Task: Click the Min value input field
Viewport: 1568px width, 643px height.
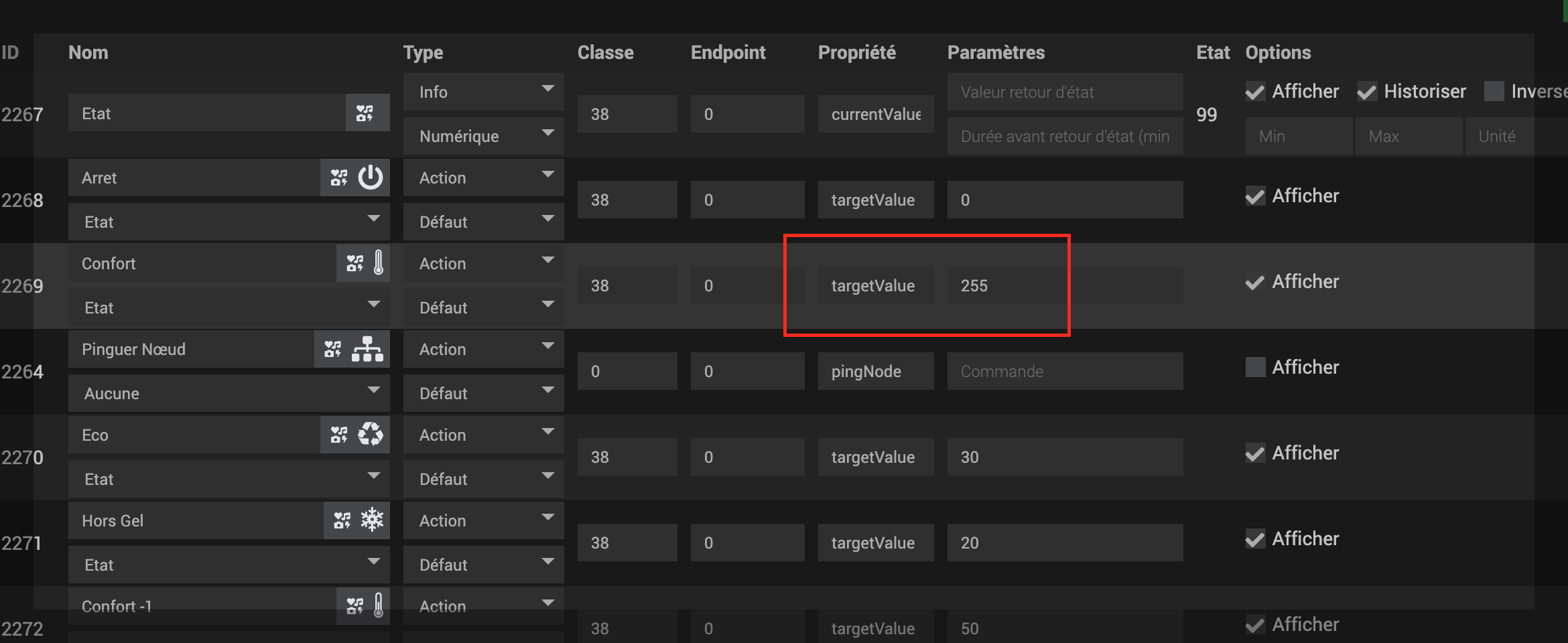Action: click(x=1298, y=136)
